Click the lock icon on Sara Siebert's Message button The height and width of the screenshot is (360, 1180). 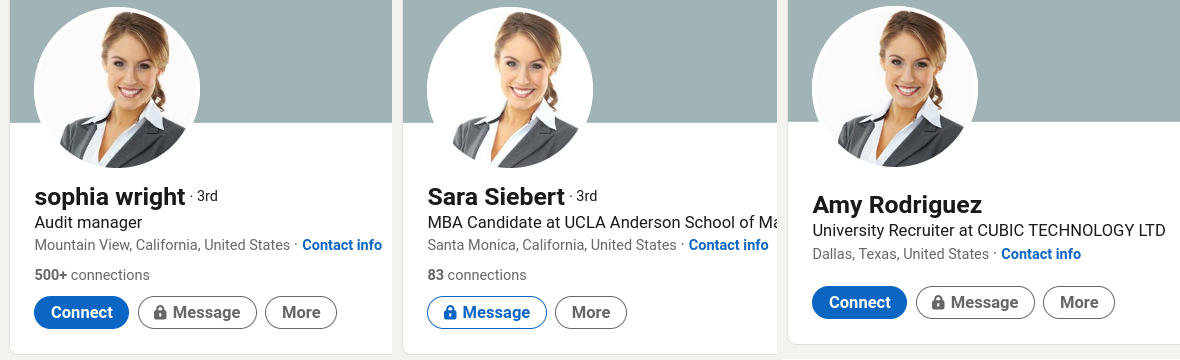(450, 313)
